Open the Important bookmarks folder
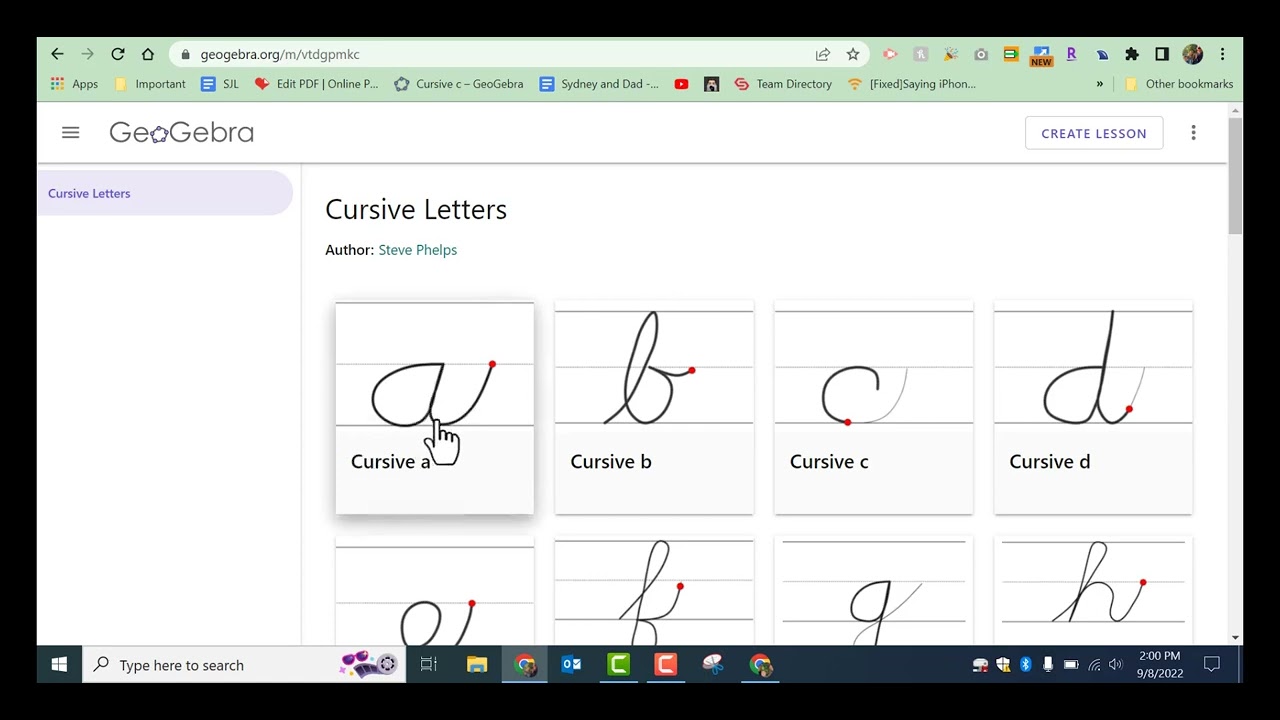The image size is (1280, 720). [x=151, y=84]
